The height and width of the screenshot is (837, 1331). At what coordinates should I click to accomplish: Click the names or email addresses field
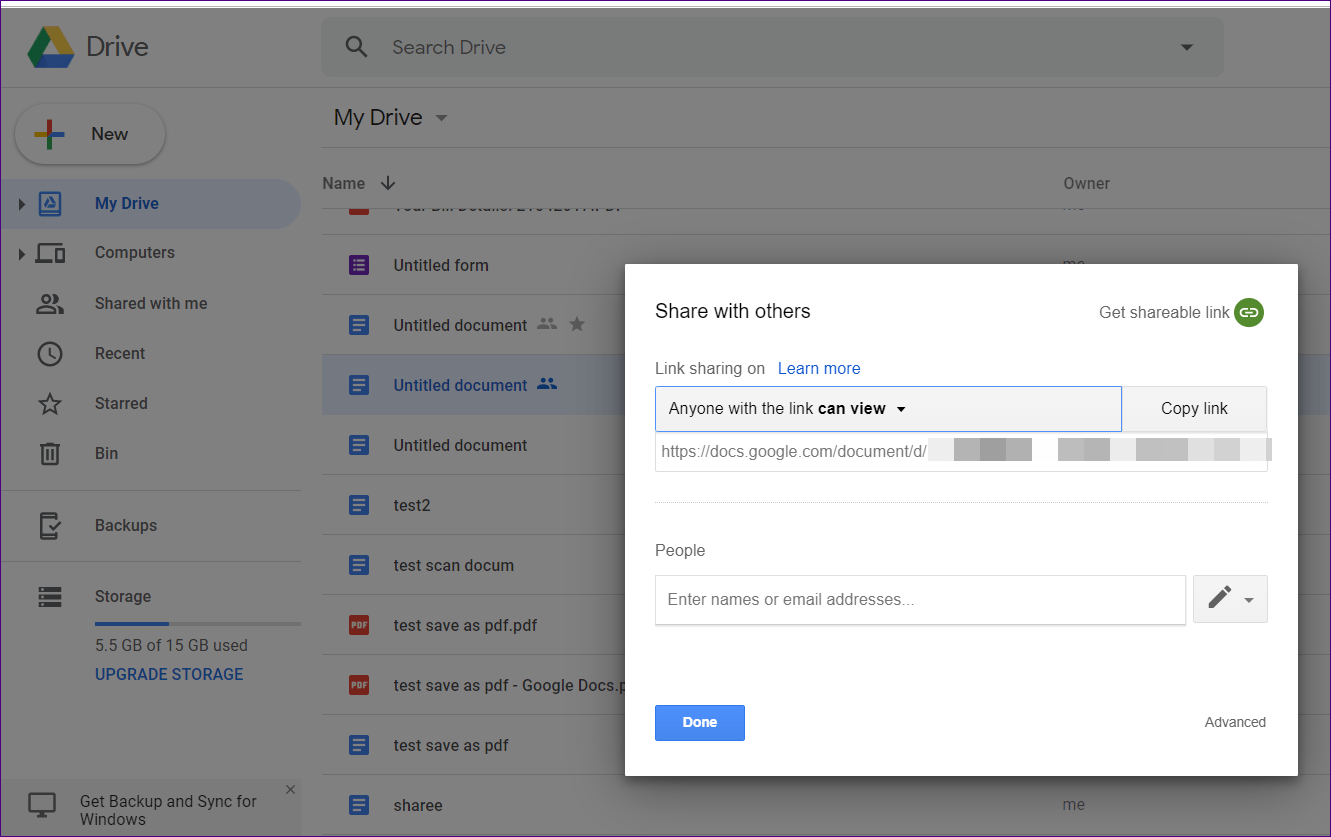coord(920,600)
